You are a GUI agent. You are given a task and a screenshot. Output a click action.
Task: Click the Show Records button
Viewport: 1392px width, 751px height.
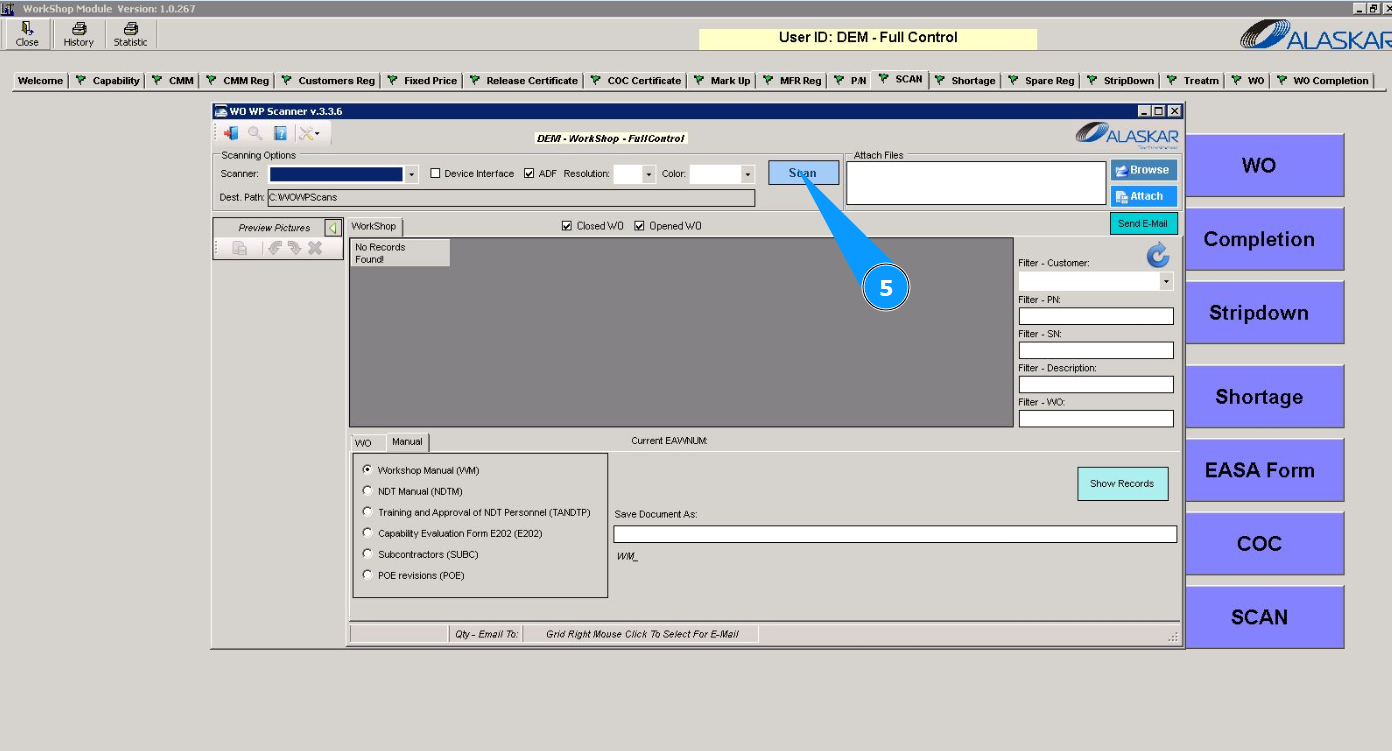click(1122, 484)
